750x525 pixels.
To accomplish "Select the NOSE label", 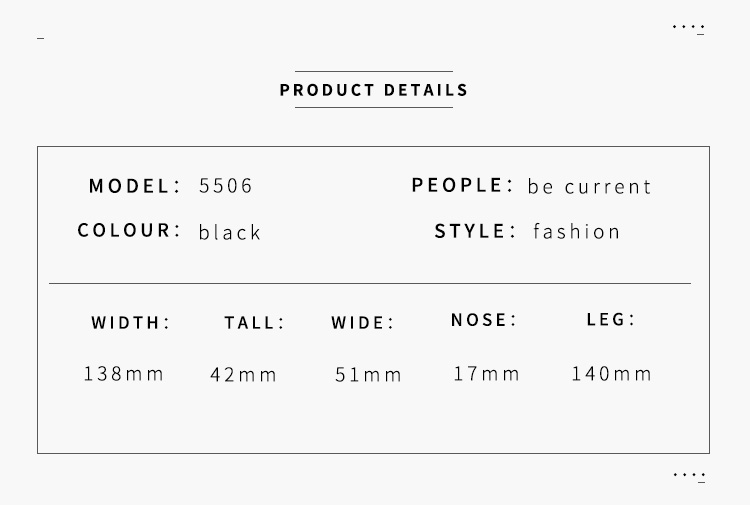I will point(484,320).
